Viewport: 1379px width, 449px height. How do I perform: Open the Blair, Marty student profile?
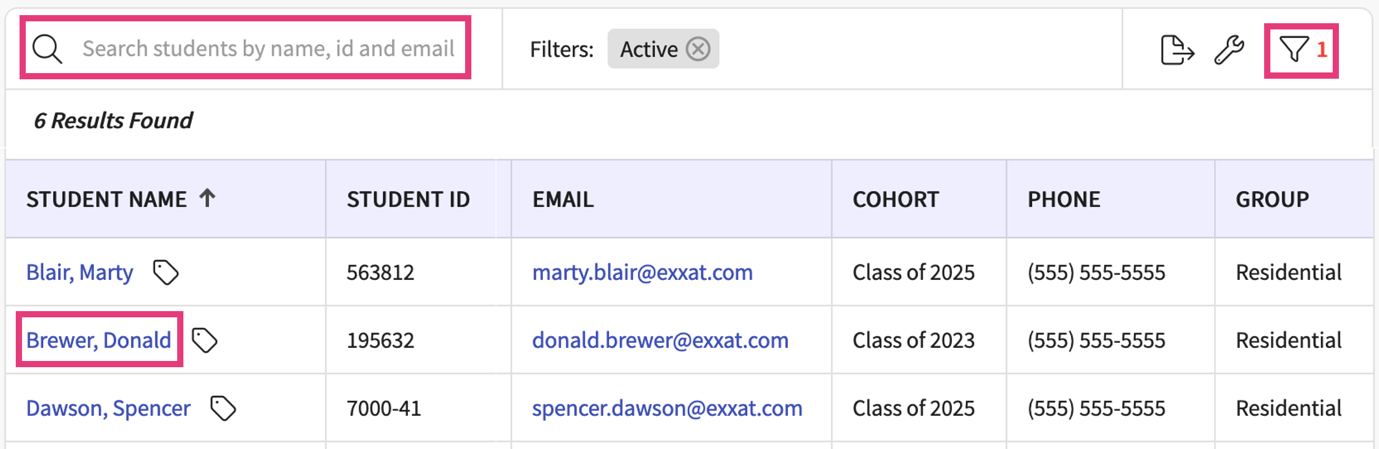[79, 272]
